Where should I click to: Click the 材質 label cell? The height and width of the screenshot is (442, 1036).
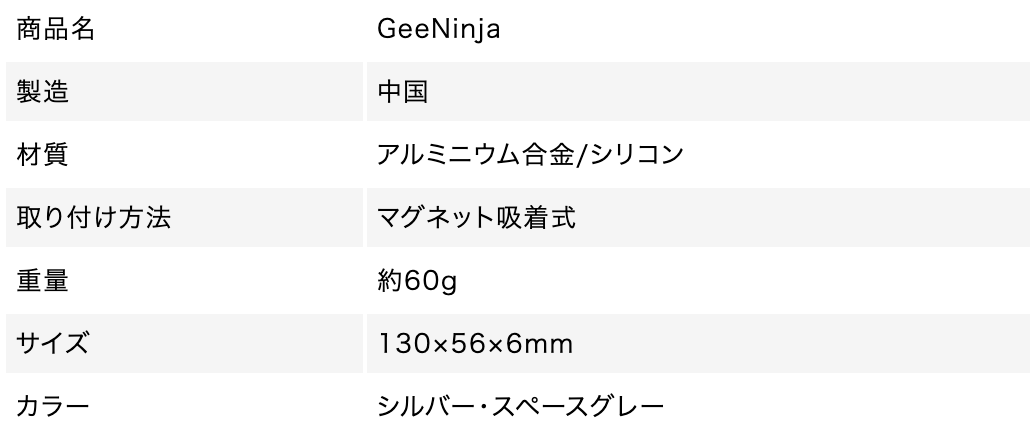point(43,156)
